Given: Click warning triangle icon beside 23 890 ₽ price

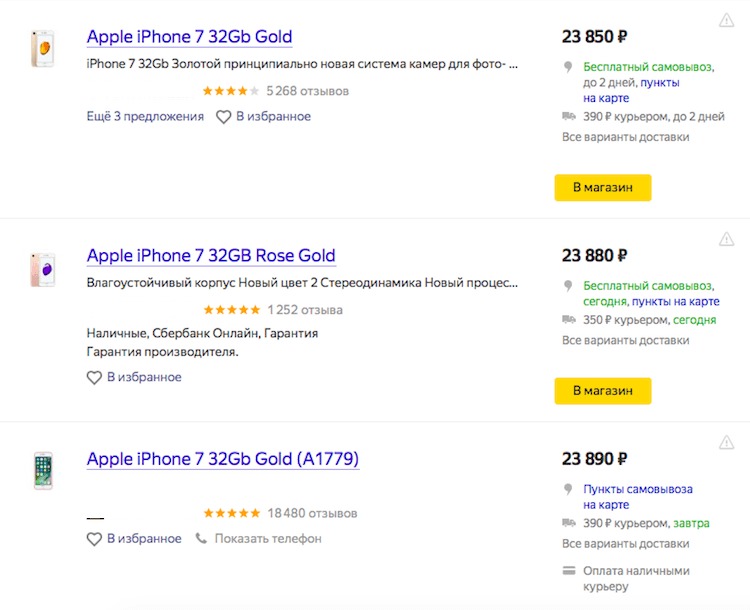Looking at the screenshot, I should pyautogui.click(x=726, y=443).
